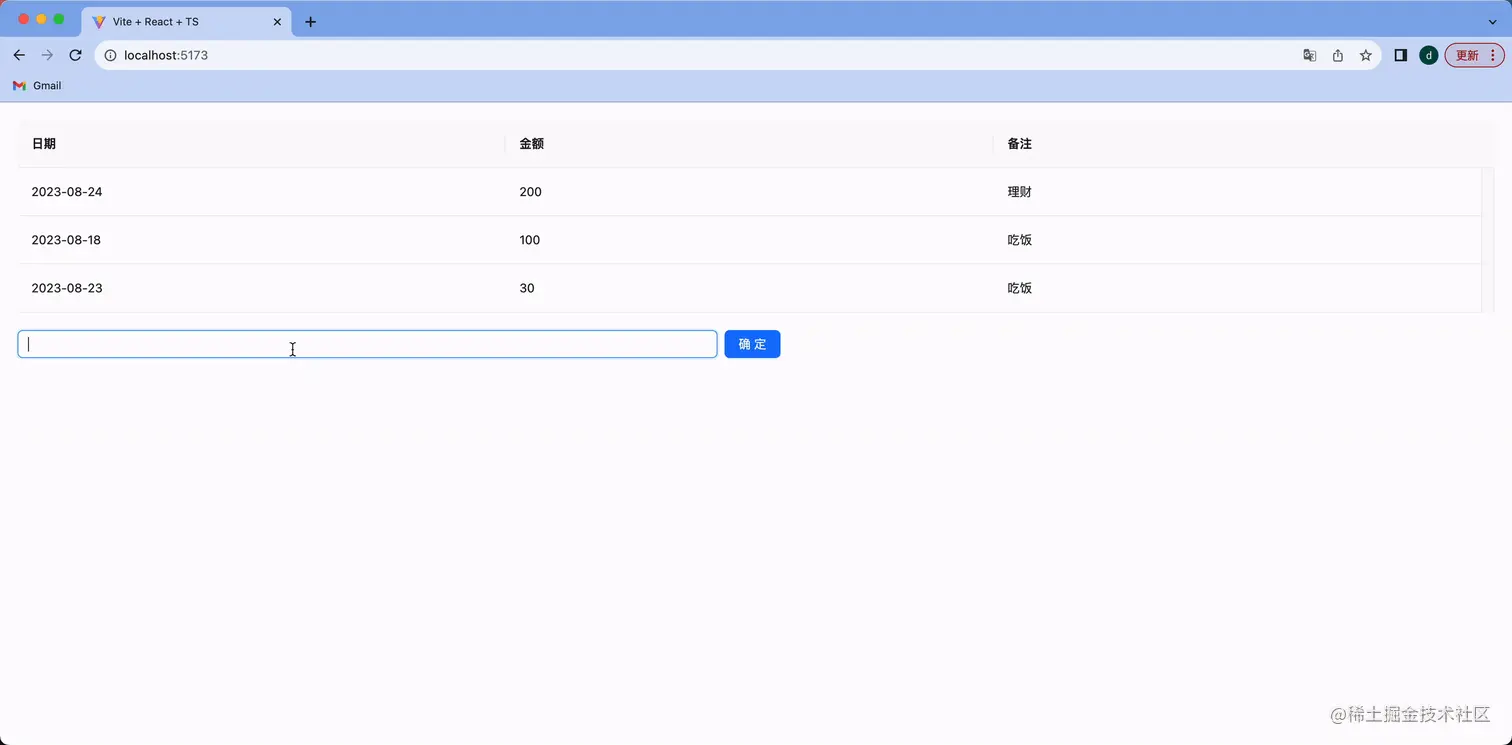Click the back navigation arrow
The width and height of the screenshot is (1512, 745).
click(19, 55)
